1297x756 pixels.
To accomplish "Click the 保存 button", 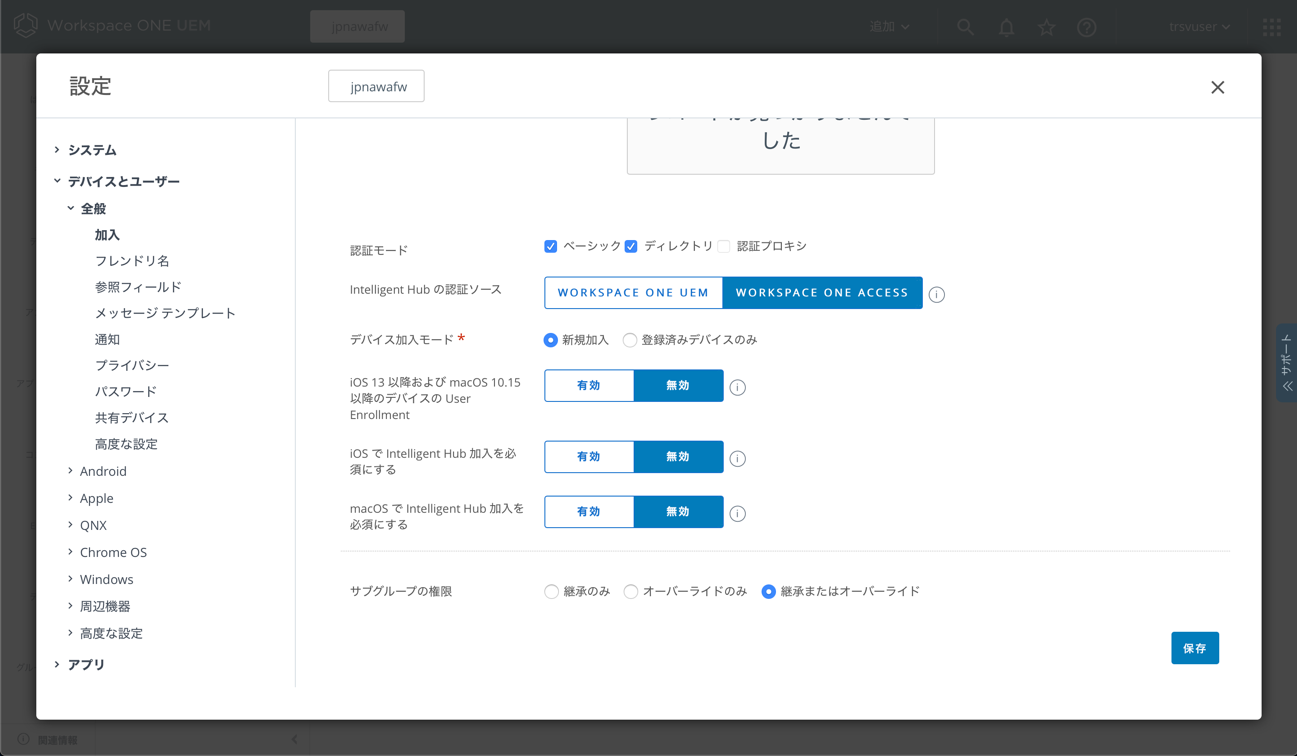I will click(x=1195, y=648).
